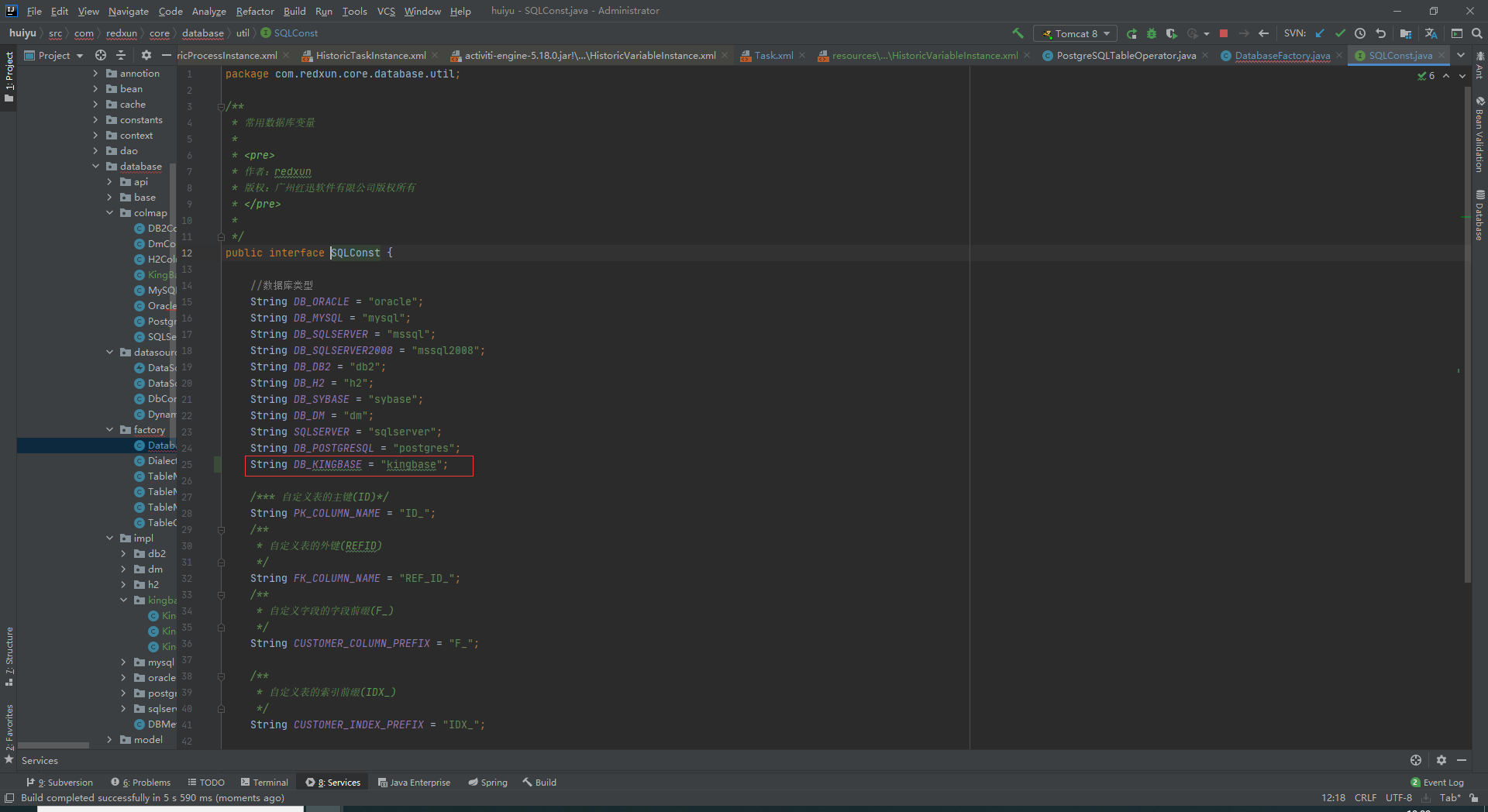
Task: Toggle file write lock in status bar
Action: (1475, 797)
